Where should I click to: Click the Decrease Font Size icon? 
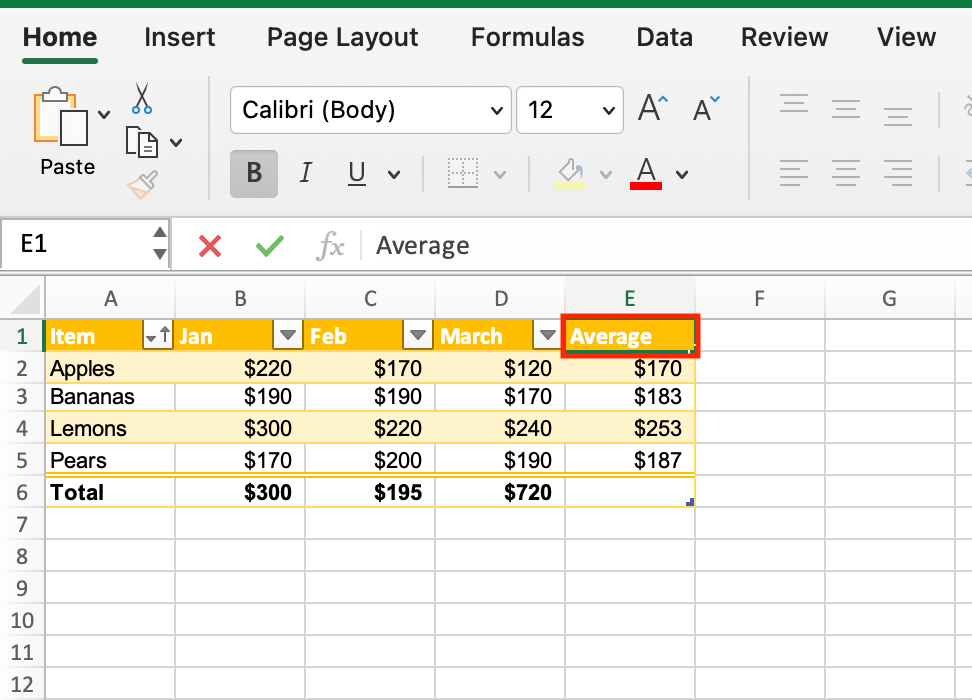click(x=707, y=108)
